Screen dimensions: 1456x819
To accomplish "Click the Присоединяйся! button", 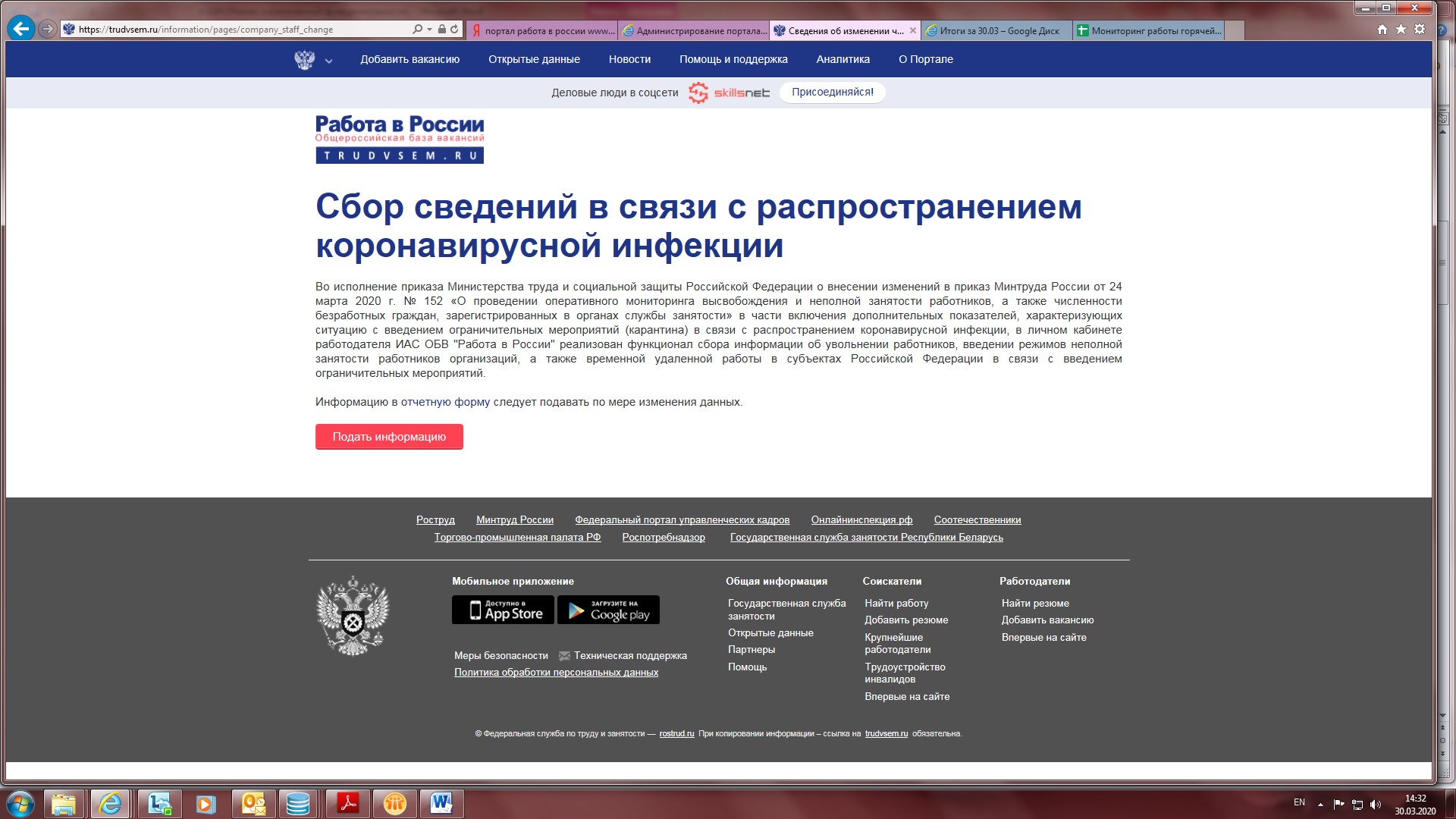I will (833, 93).
